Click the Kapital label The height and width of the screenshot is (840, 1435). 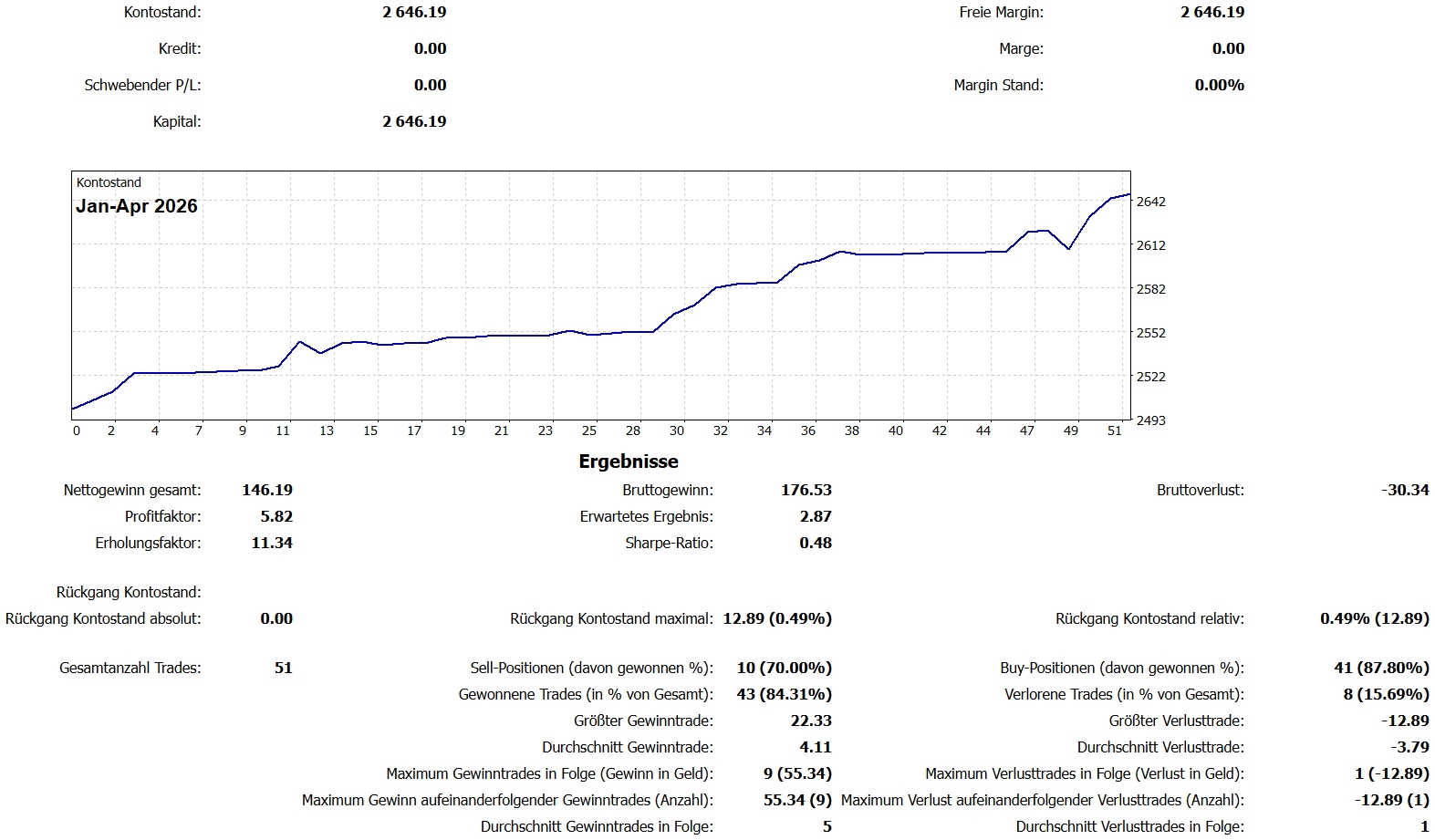[x=177, y=121]
